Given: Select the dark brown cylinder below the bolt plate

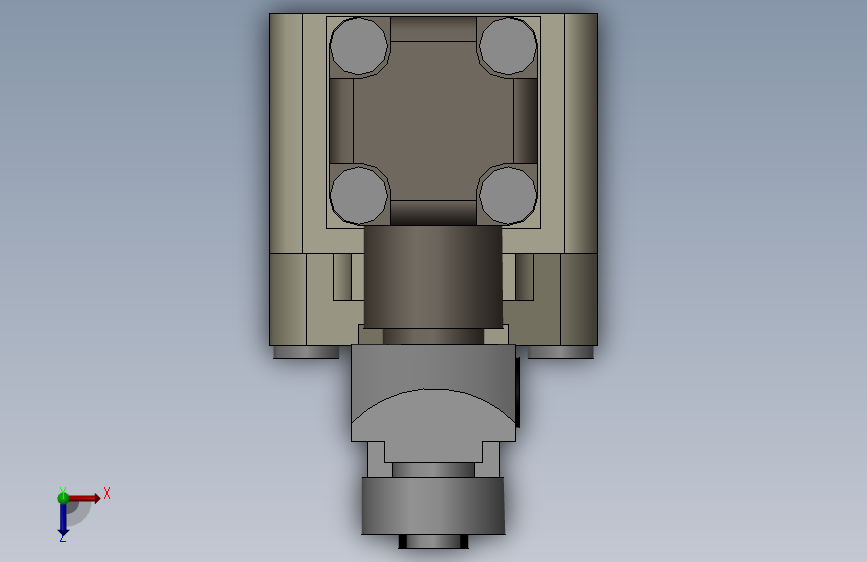Looking at the screenshot, I should tap(433, 277).
